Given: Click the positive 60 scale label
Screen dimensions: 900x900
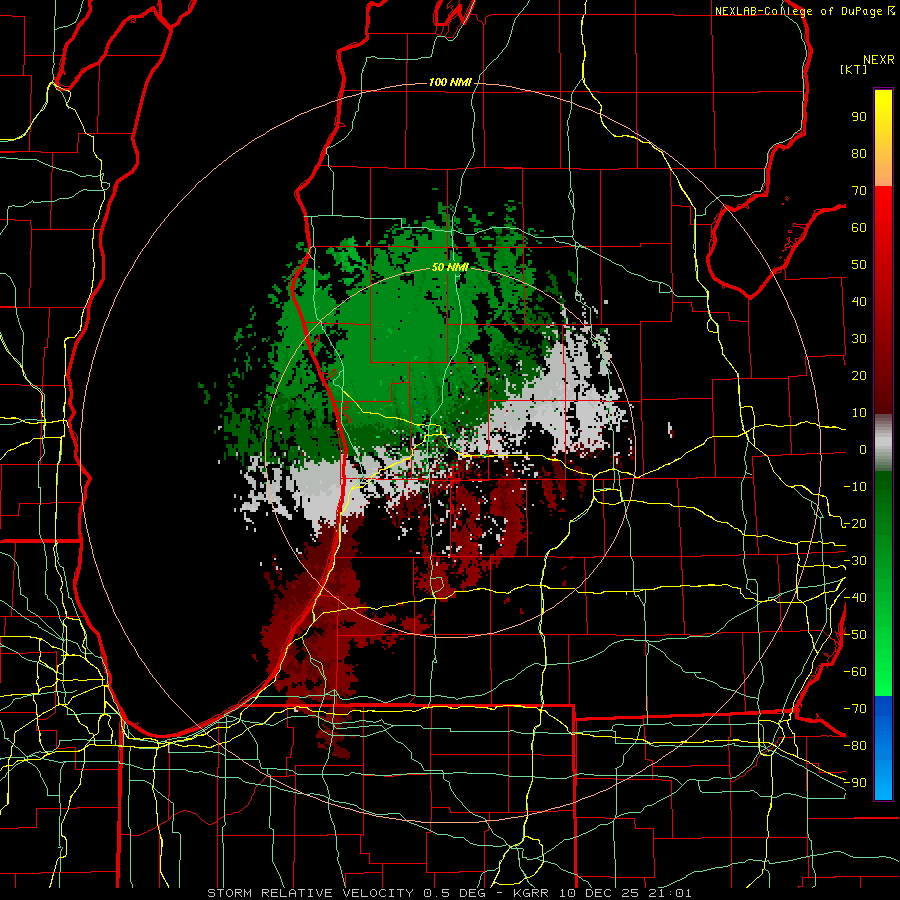Looking at the screenshot, I should (x=859, y=227).
